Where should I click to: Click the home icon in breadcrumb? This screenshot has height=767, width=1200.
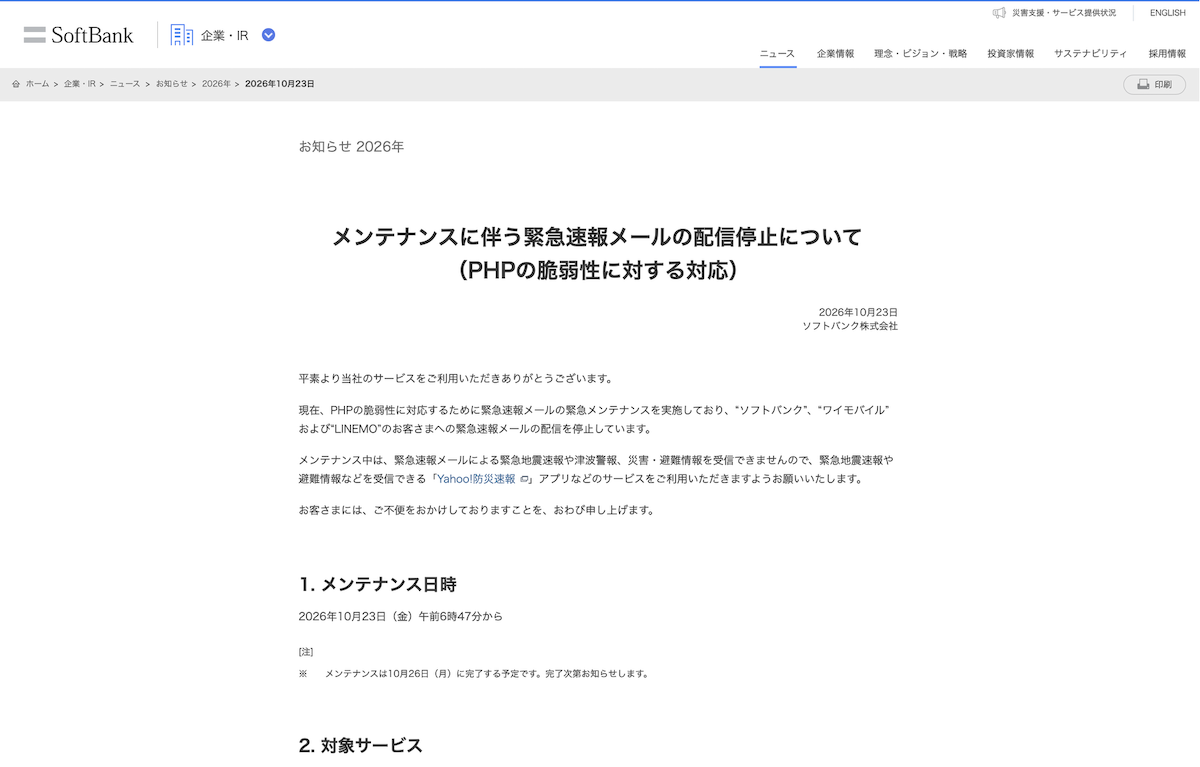pyautogui.click(x=16, y=84)
